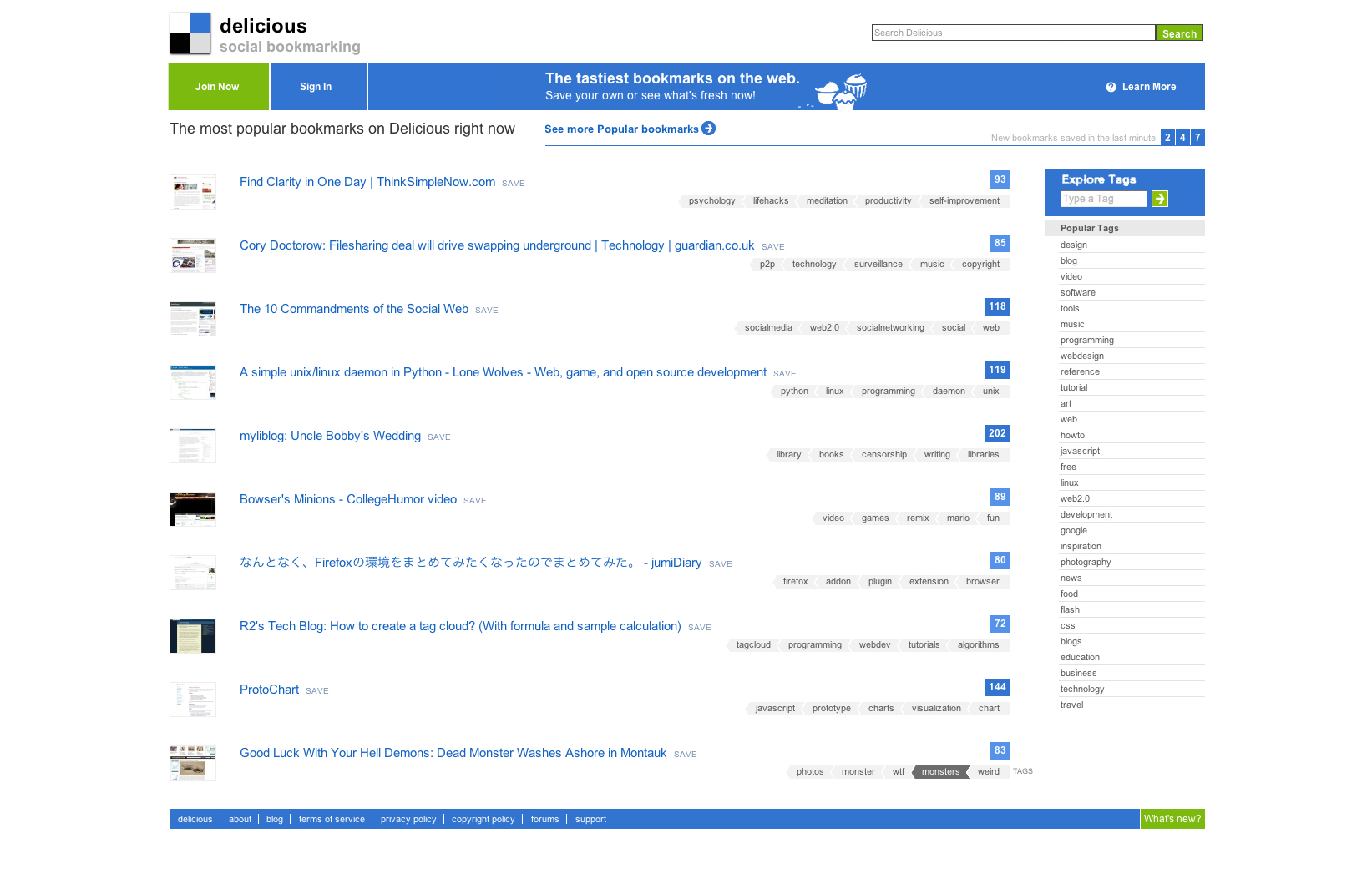This screenshot has width=1372, height=874.
Task: Open thumbnail for Uncle Bobby's Wedding
Action: 193,446
